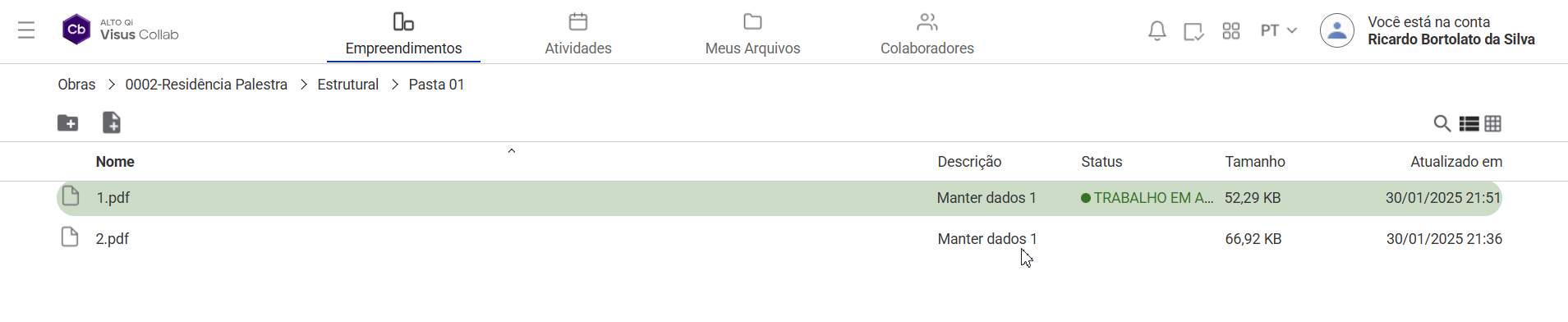Open the Meus Arquivos tab

coord(752,34)
